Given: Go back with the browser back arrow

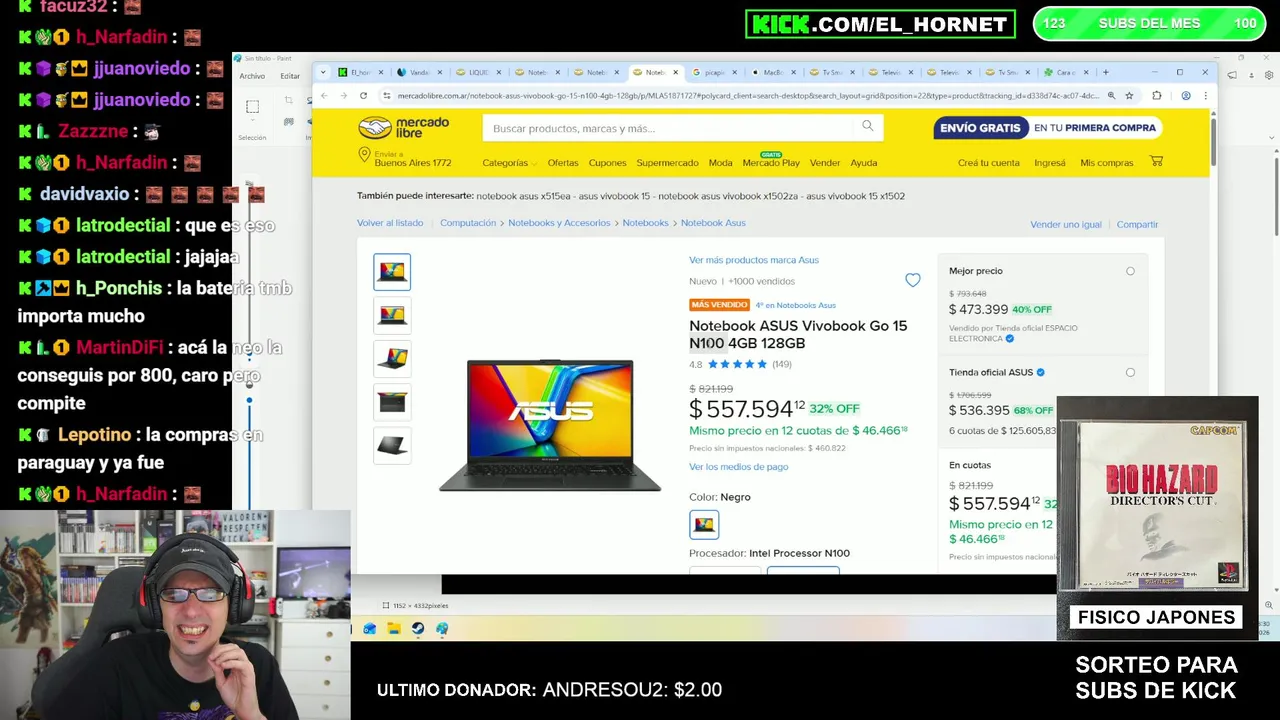Looking at the screenshot, I should pos(324,96).
